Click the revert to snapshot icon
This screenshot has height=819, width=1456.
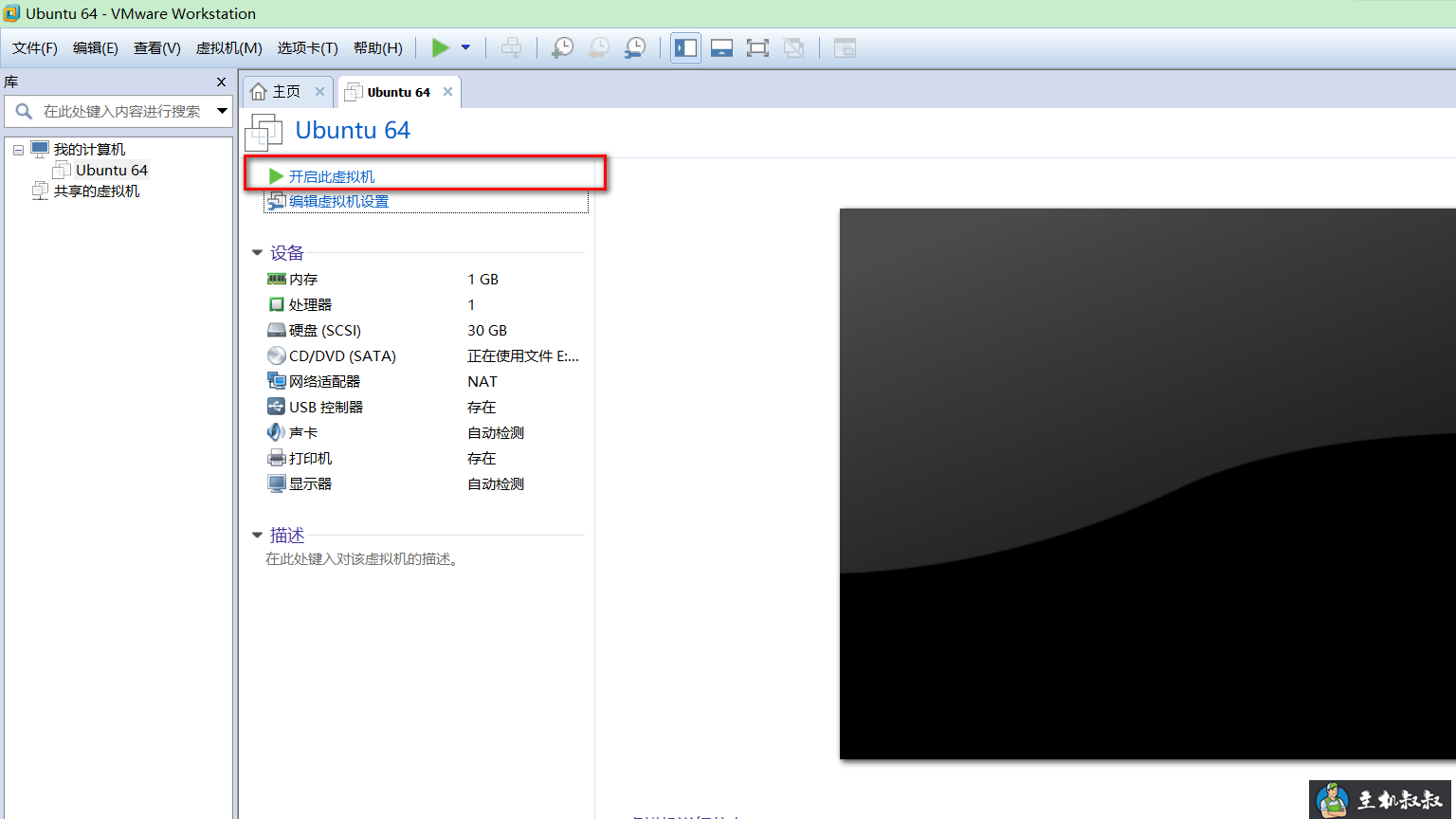598,47
